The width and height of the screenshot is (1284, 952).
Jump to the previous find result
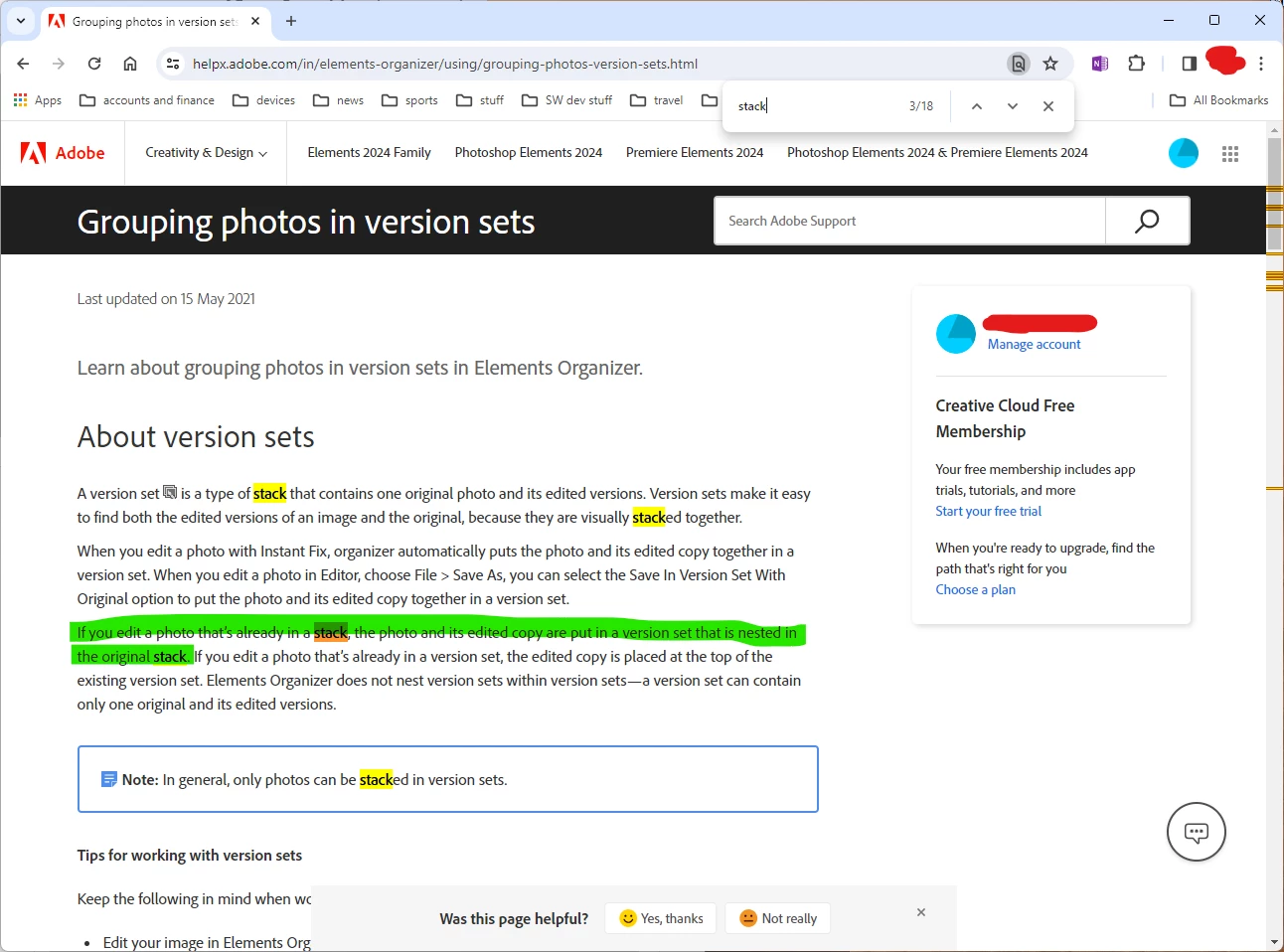[x=977, y=106]
